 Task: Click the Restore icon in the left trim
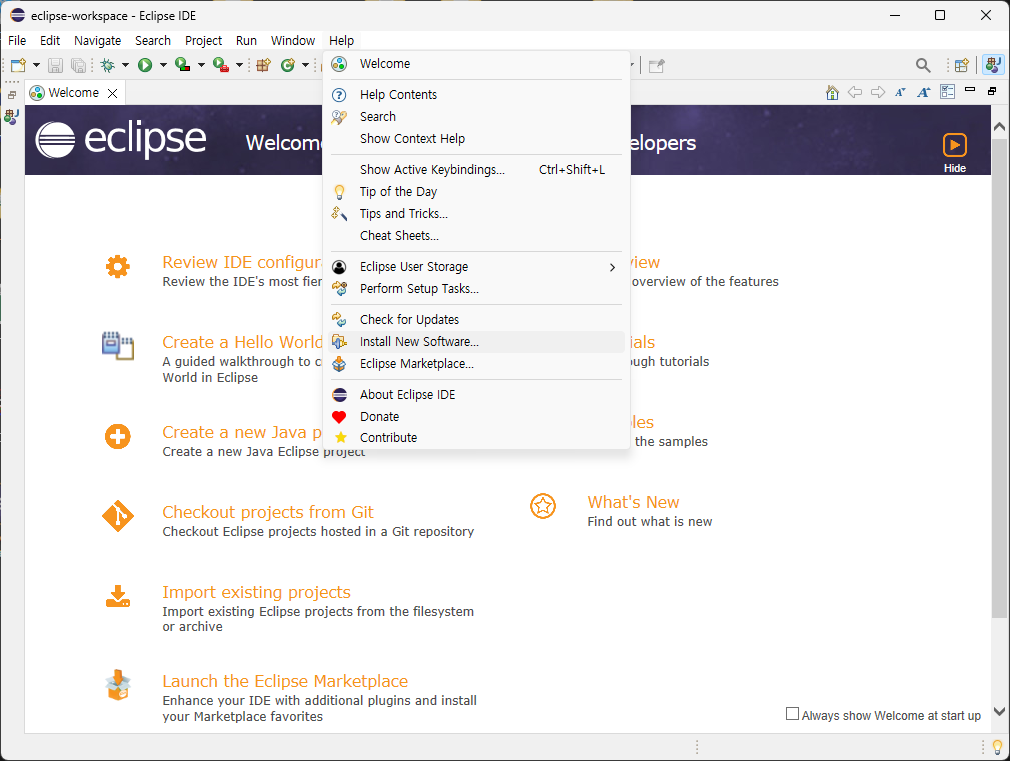tap(12, 95)
